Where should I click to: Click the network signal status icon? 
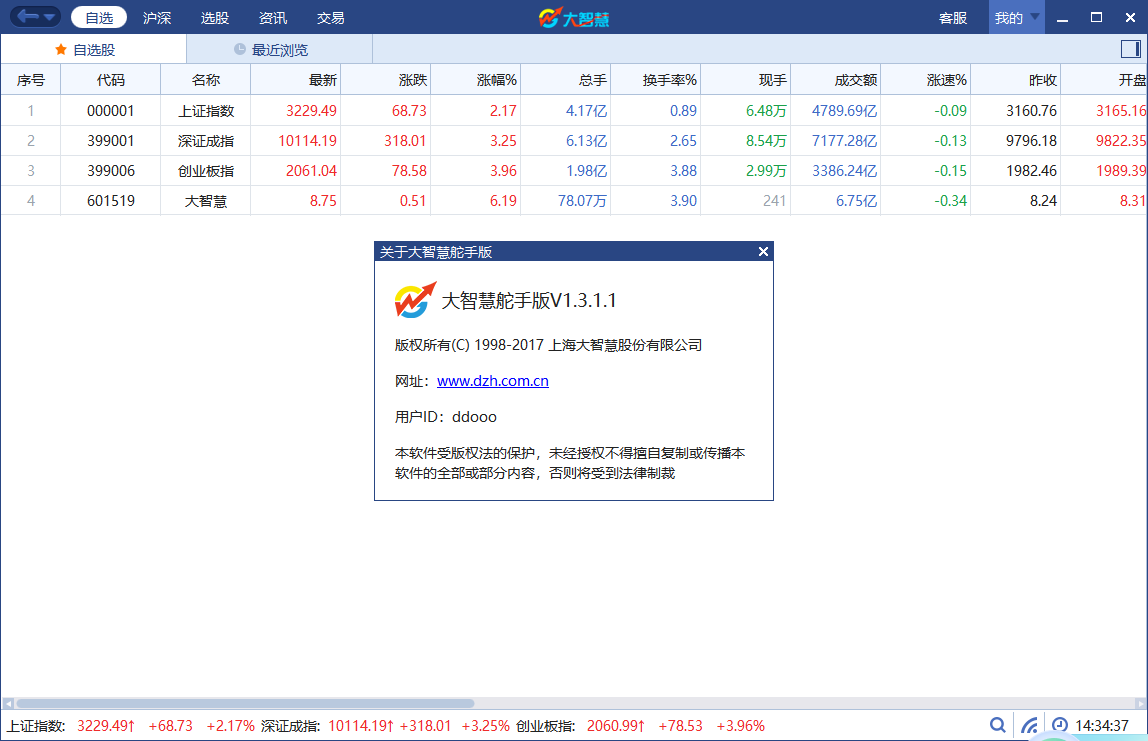click(x=1029, y=726)
